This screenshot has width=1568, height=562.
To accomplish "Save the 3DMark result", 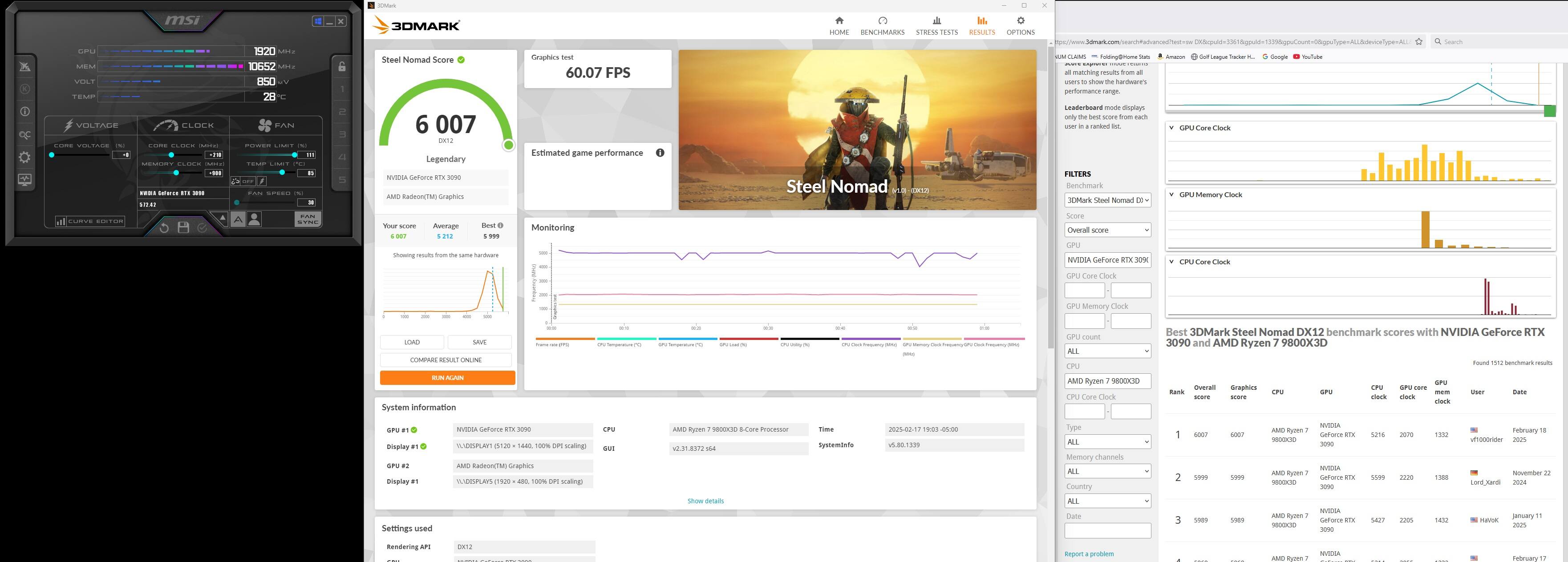I will click(480, 342).
